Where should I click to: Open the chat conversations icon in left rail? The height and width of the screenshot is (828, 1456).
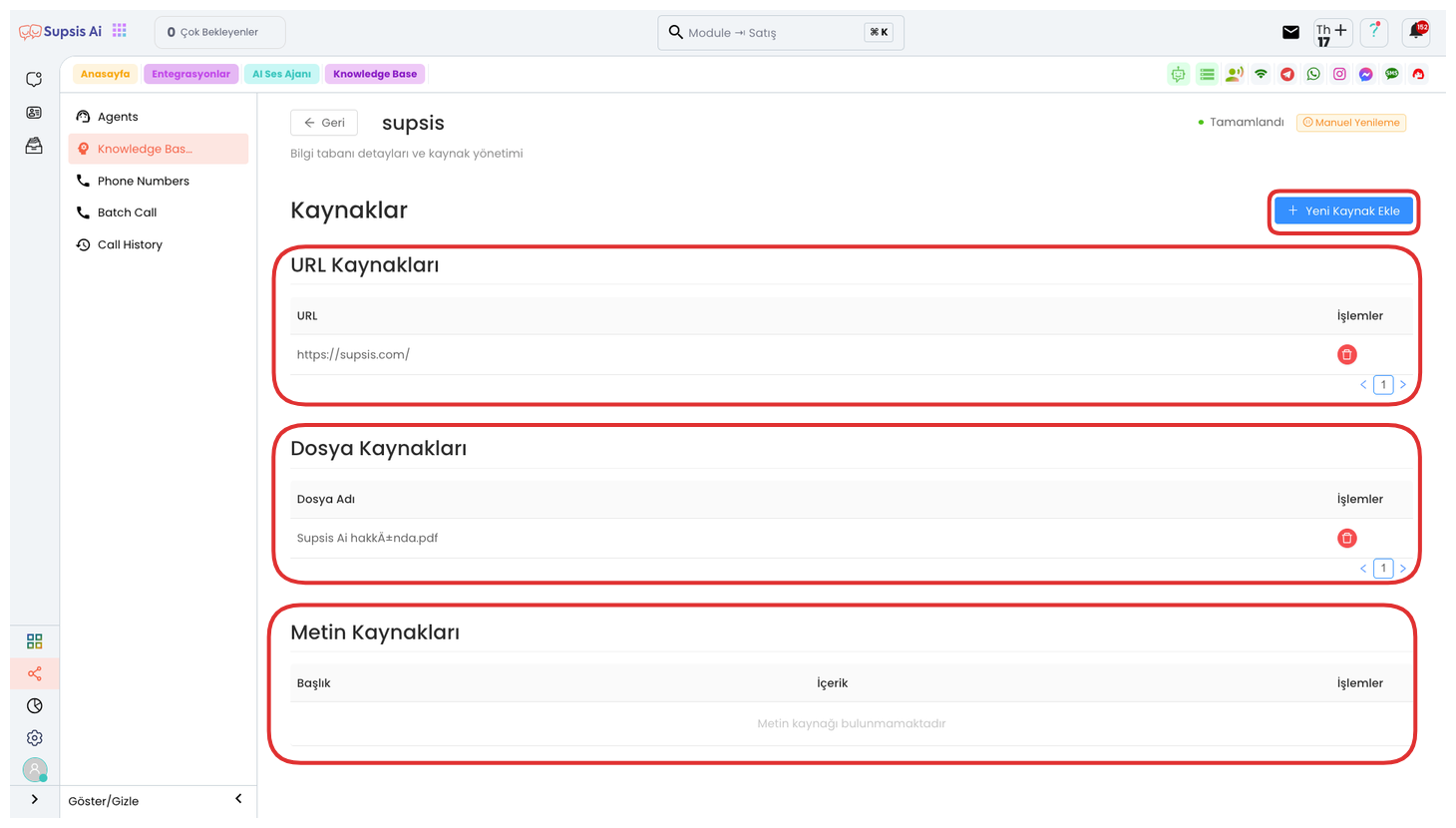34,79
